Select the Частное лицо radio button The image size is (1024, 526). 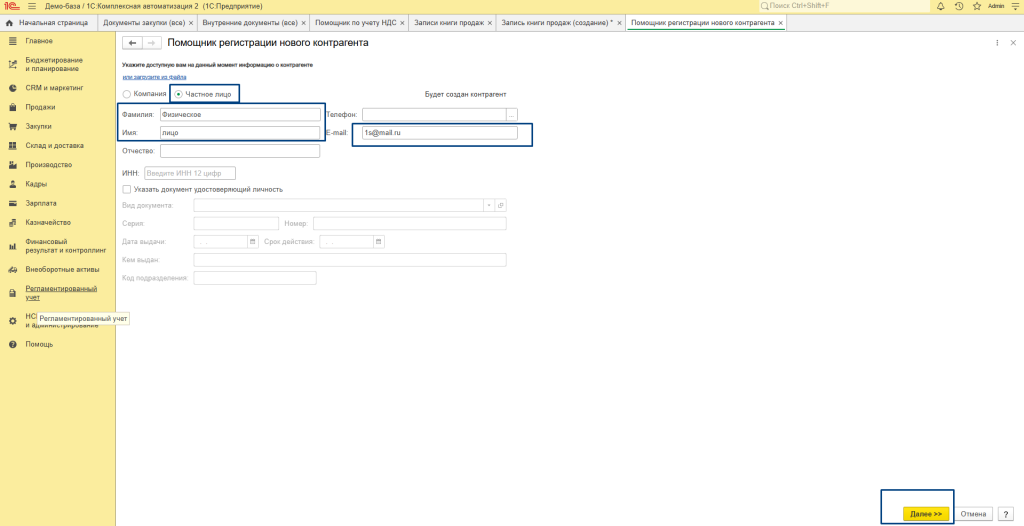pyautogui.click(x=179, y=94)
